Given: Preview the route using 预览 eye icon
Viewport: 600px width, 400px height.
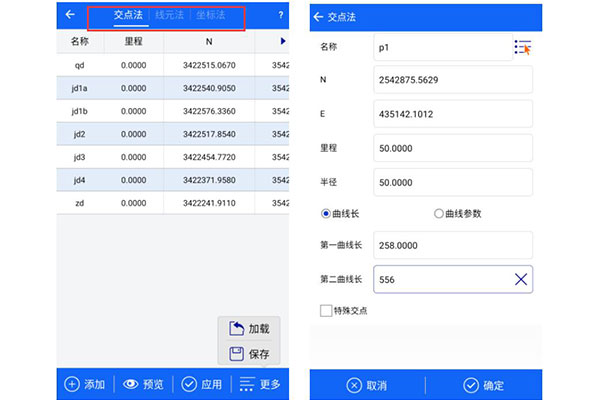Looking at the screenshot, I should click(142, 384).
